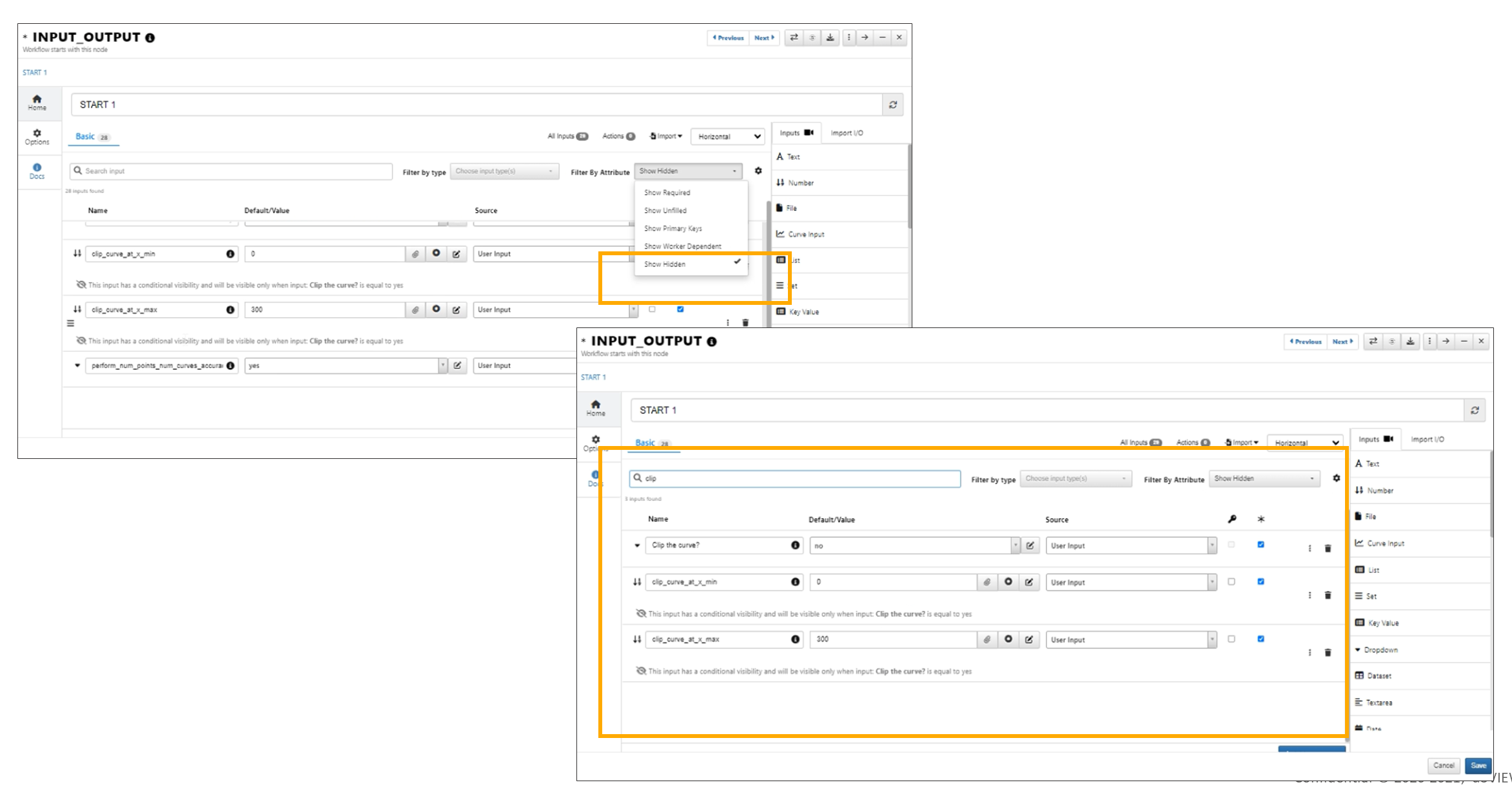Screen dimensions: 1512x796
Task: Uncheck required checkbox for 'Clip the curve?'
Action: tap(1261, 545)
